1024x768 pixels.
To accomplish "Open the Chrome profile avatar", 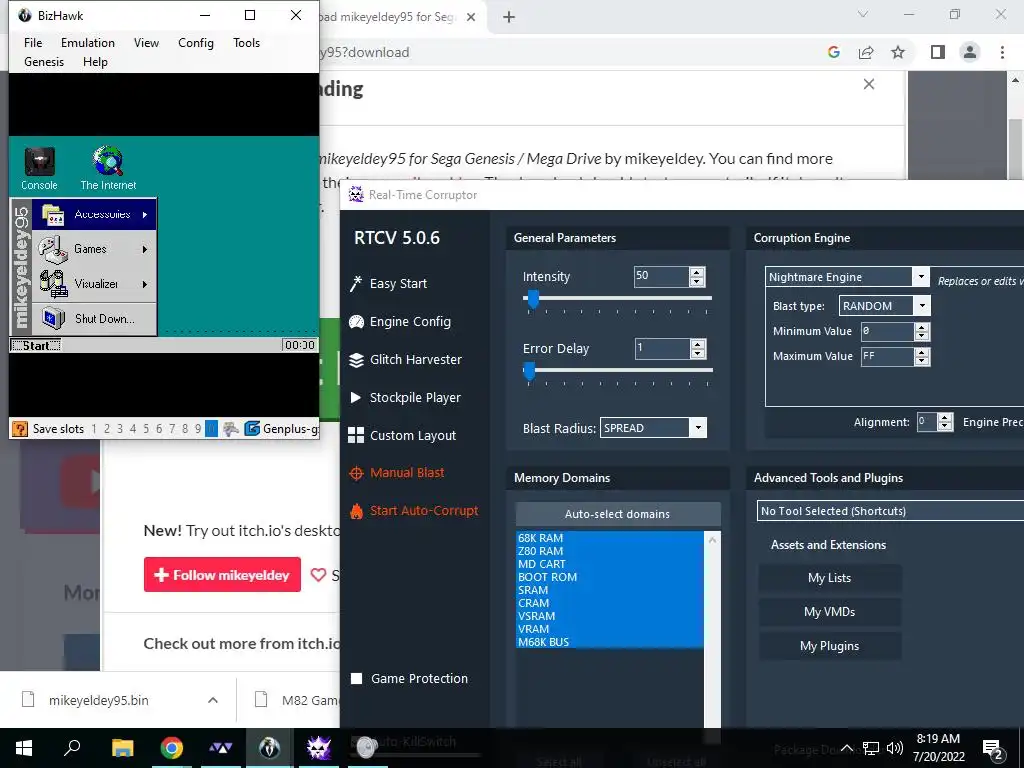I will [x=970, y=52].
